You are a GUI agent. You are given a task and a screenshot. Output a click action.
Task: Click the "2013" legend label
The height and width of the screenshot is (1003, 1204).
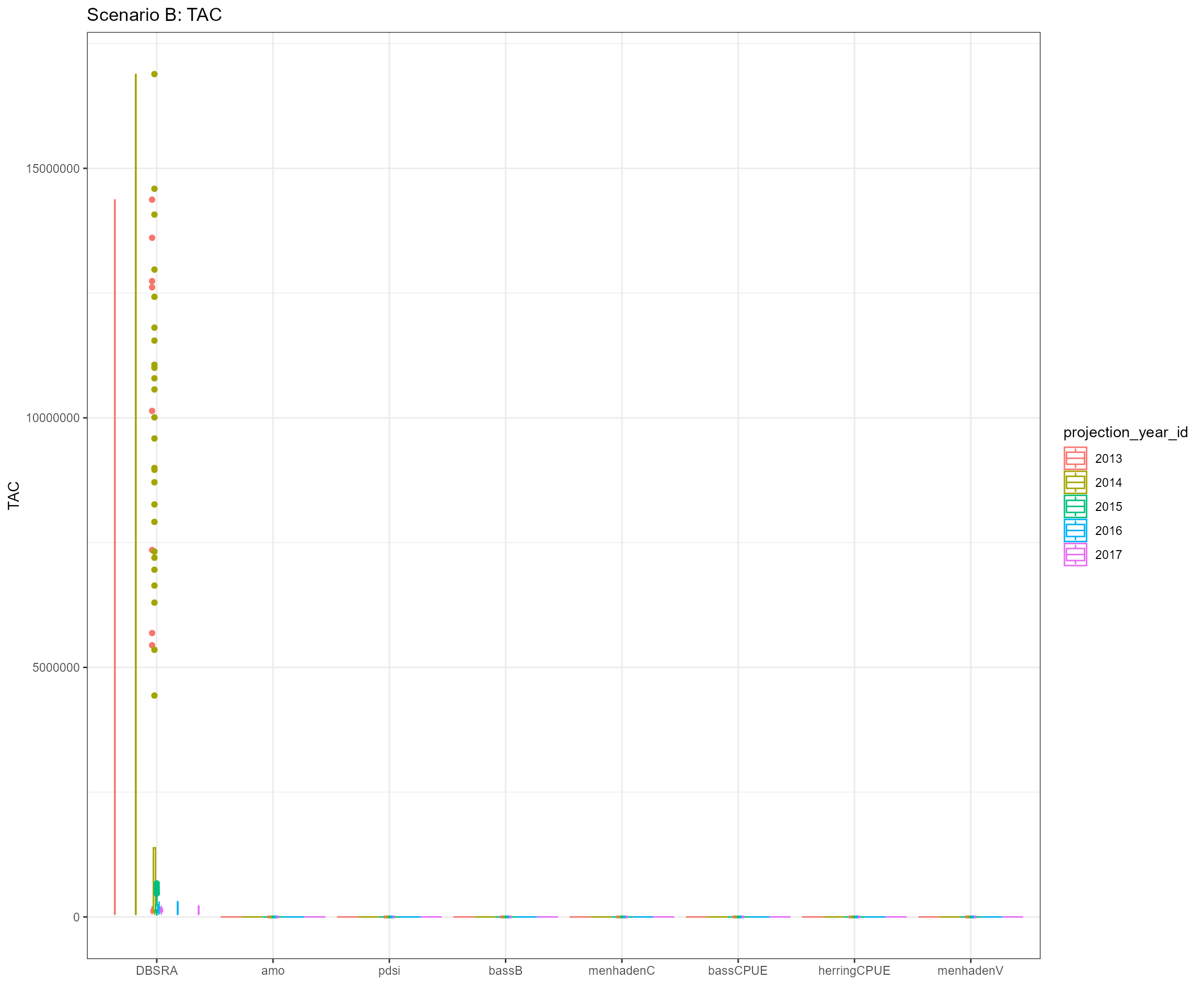pyautogui.click(x=1108, y=459)
